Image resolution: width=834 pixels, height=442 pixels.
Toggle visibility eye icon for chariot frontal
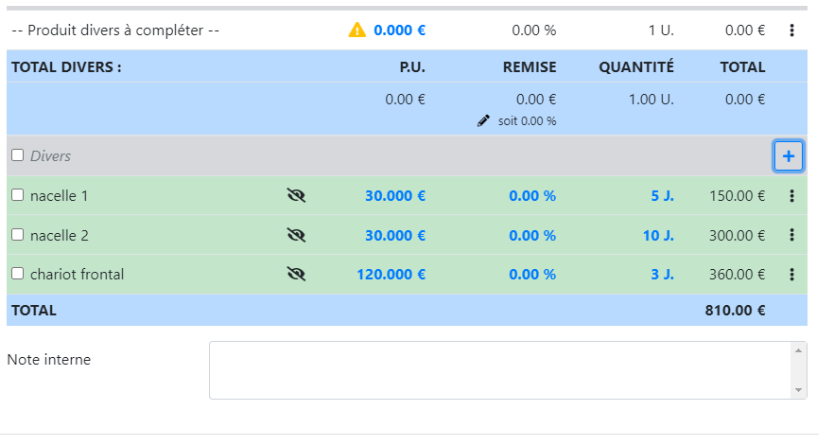coord(296,274)
